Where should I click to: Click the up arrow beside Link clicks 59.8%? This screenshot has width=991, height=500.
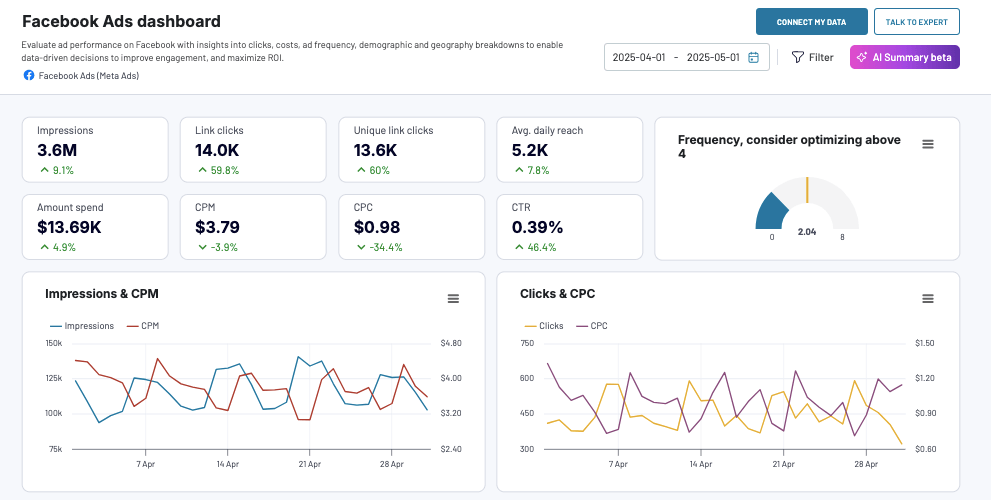tap(202, 170)
